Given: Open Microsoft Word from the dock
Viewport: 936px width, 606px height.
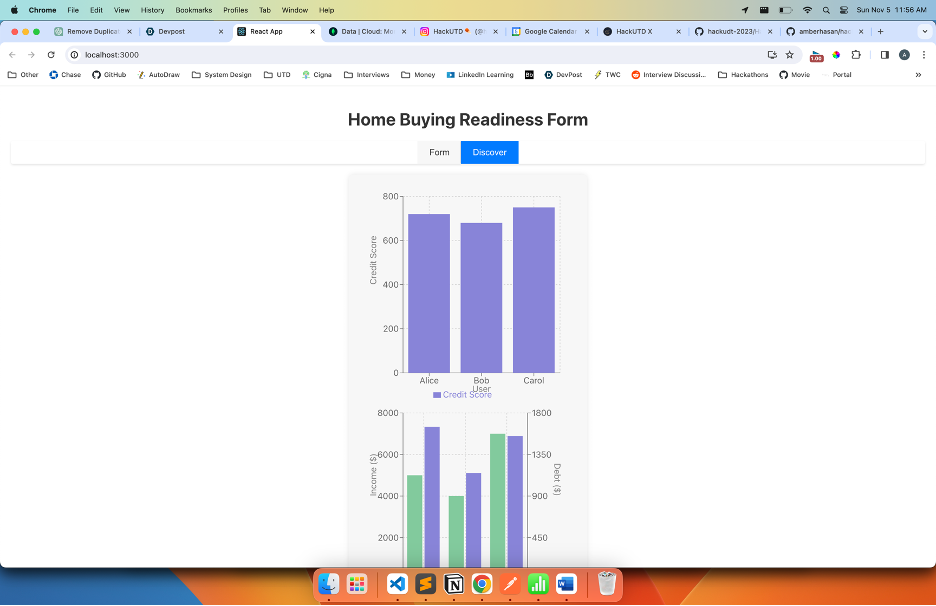Looking at the screenshot, I should (x=566, y=584).
